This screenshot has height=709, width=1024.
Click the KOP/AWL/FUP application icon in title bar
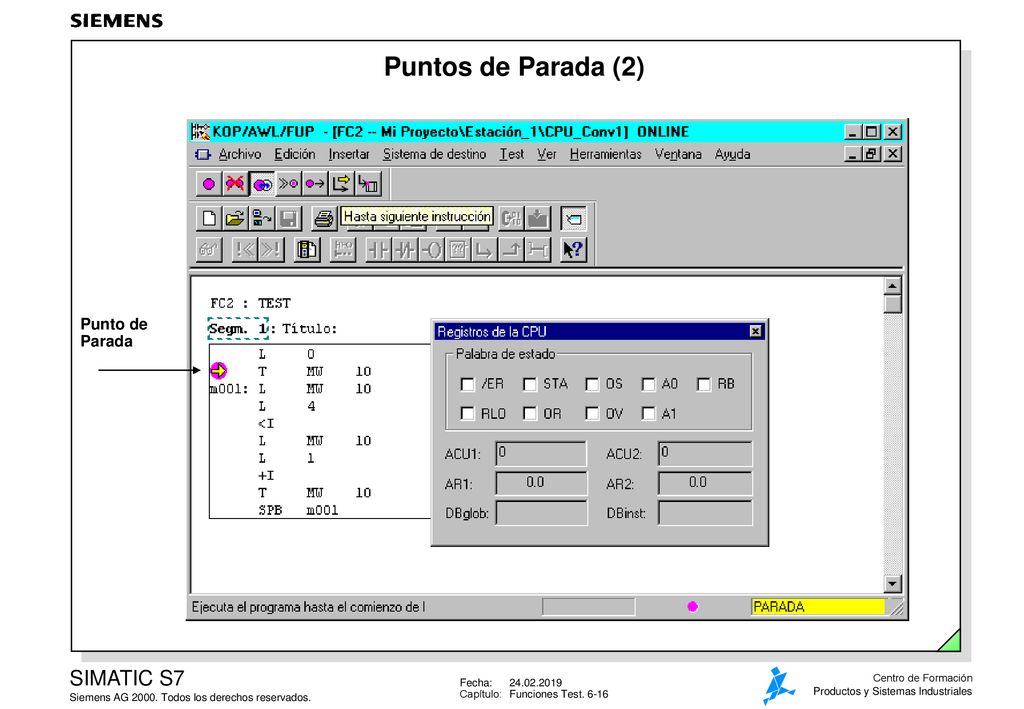point(200,132)
